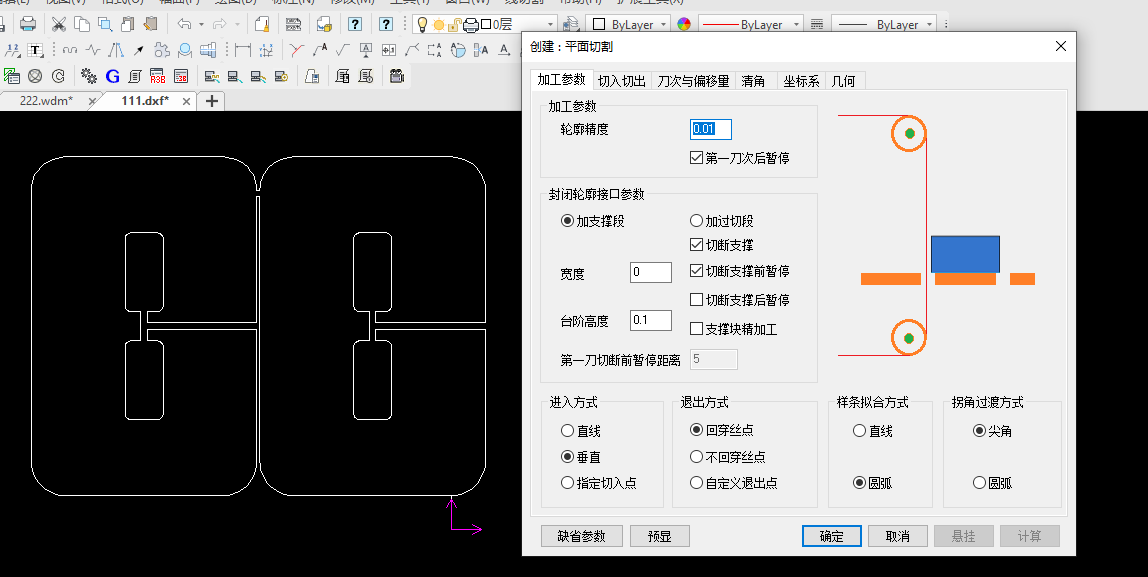Click the movie camera simulation icon
The height and width of the screenshot is (577, 1148).
tap(397, 76)
